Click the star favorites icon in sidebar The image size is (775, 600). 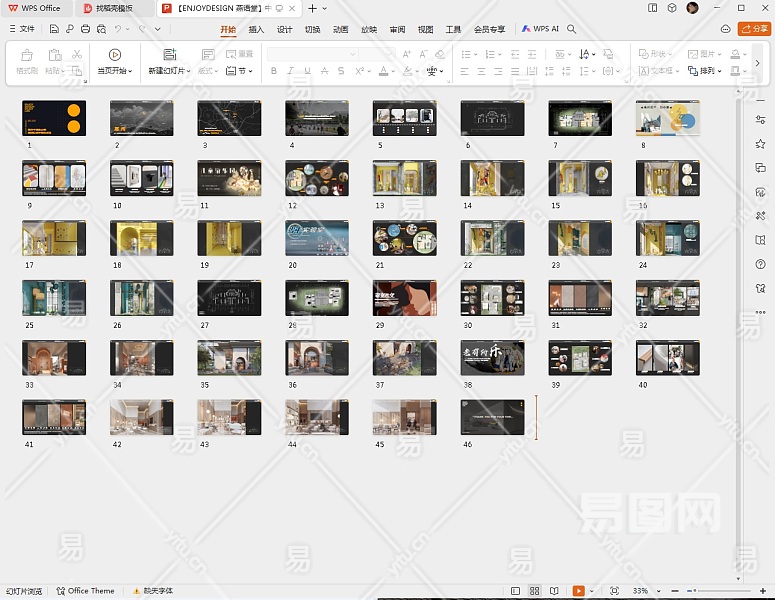(761, 144)
